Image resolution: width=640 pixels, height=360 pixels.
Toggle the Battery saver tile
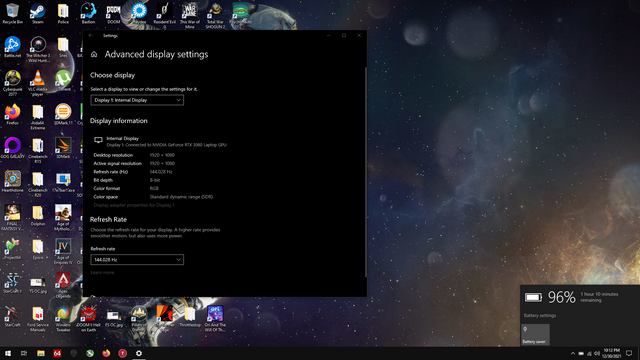click(x=535, y=335)
